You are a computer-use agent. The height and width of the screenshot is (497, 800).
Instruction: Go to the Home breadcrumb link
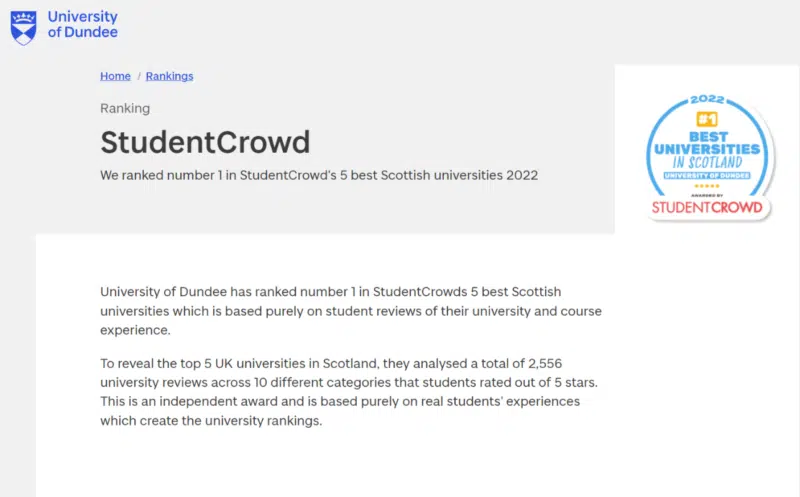point(115,76)
